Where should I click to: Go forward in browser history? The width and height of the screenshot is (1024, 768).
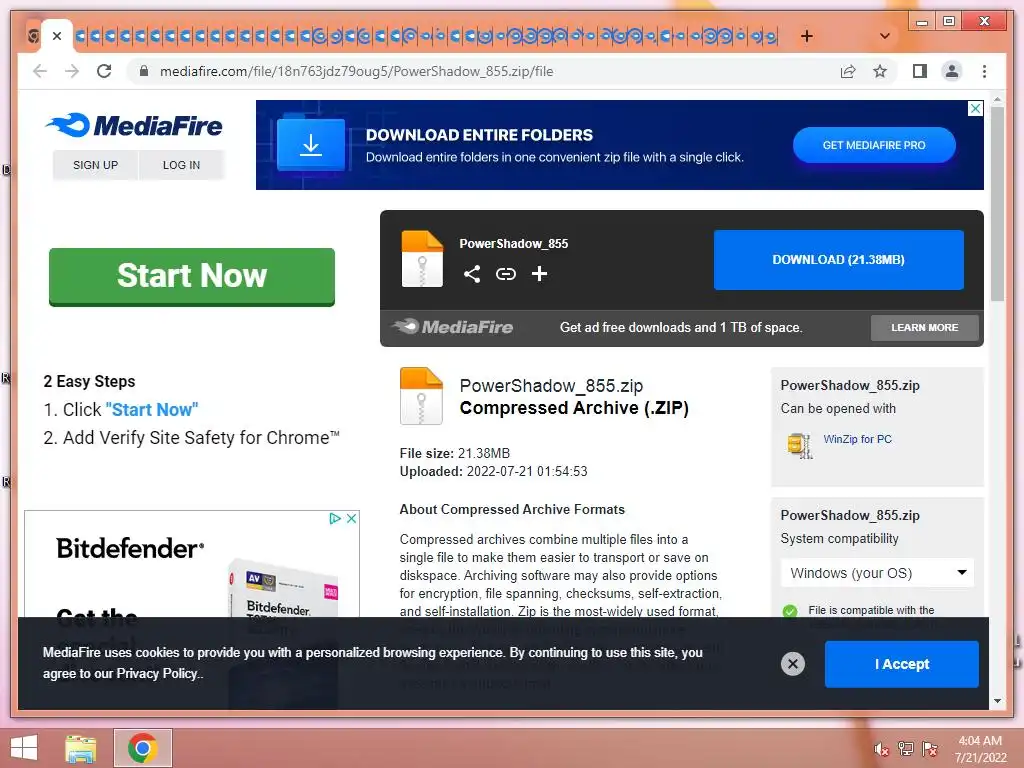point(72,71)
